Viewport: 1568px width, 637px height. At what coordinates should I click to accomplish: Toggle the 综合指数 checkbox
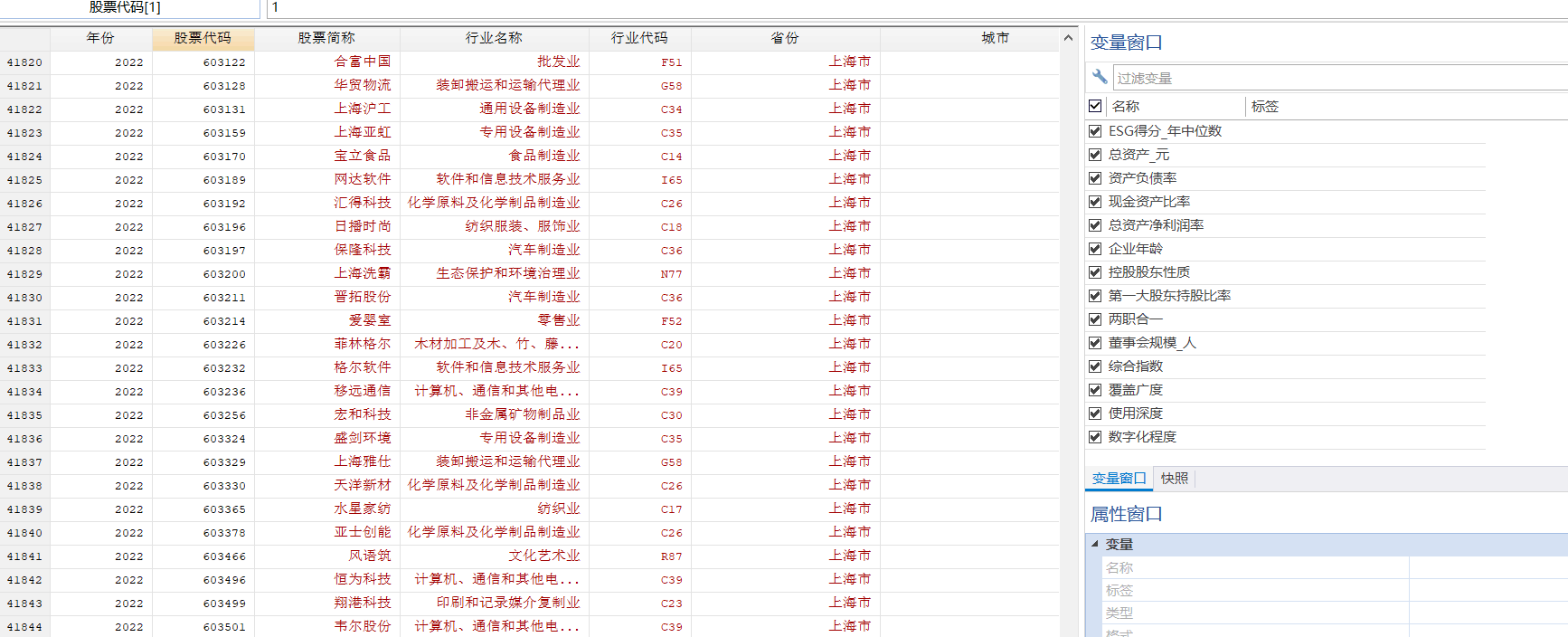1095,366
